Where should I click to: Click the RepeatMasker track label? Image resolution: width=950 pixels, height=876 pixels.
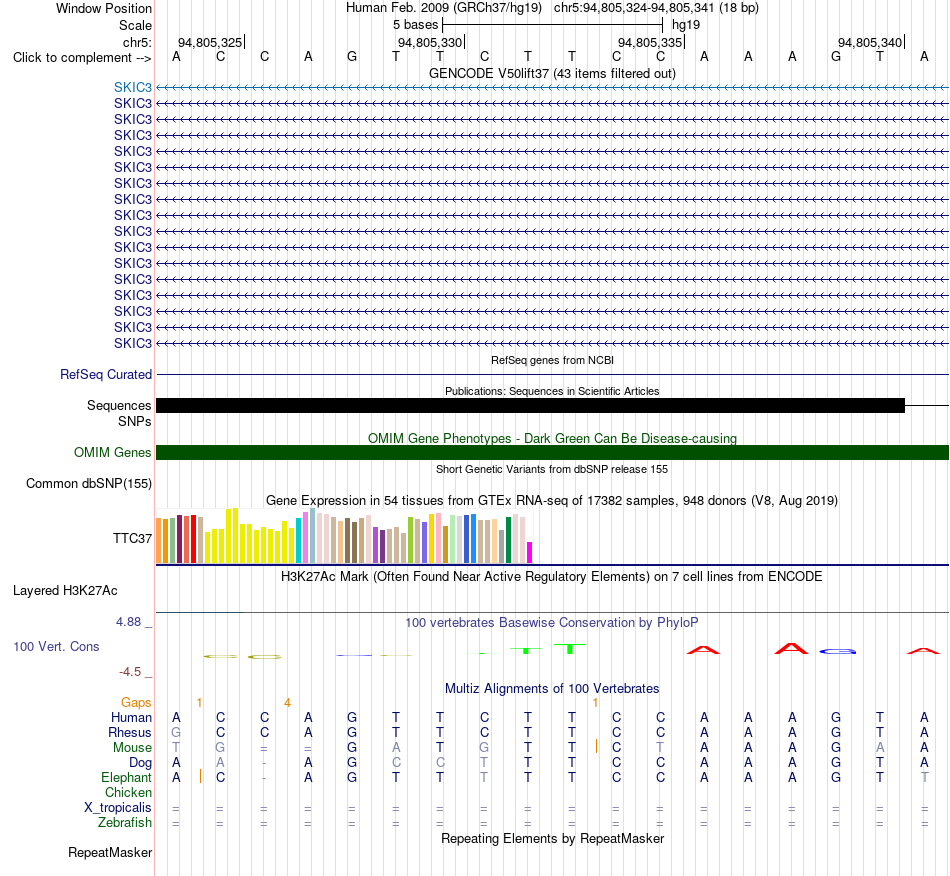point(110,852)
